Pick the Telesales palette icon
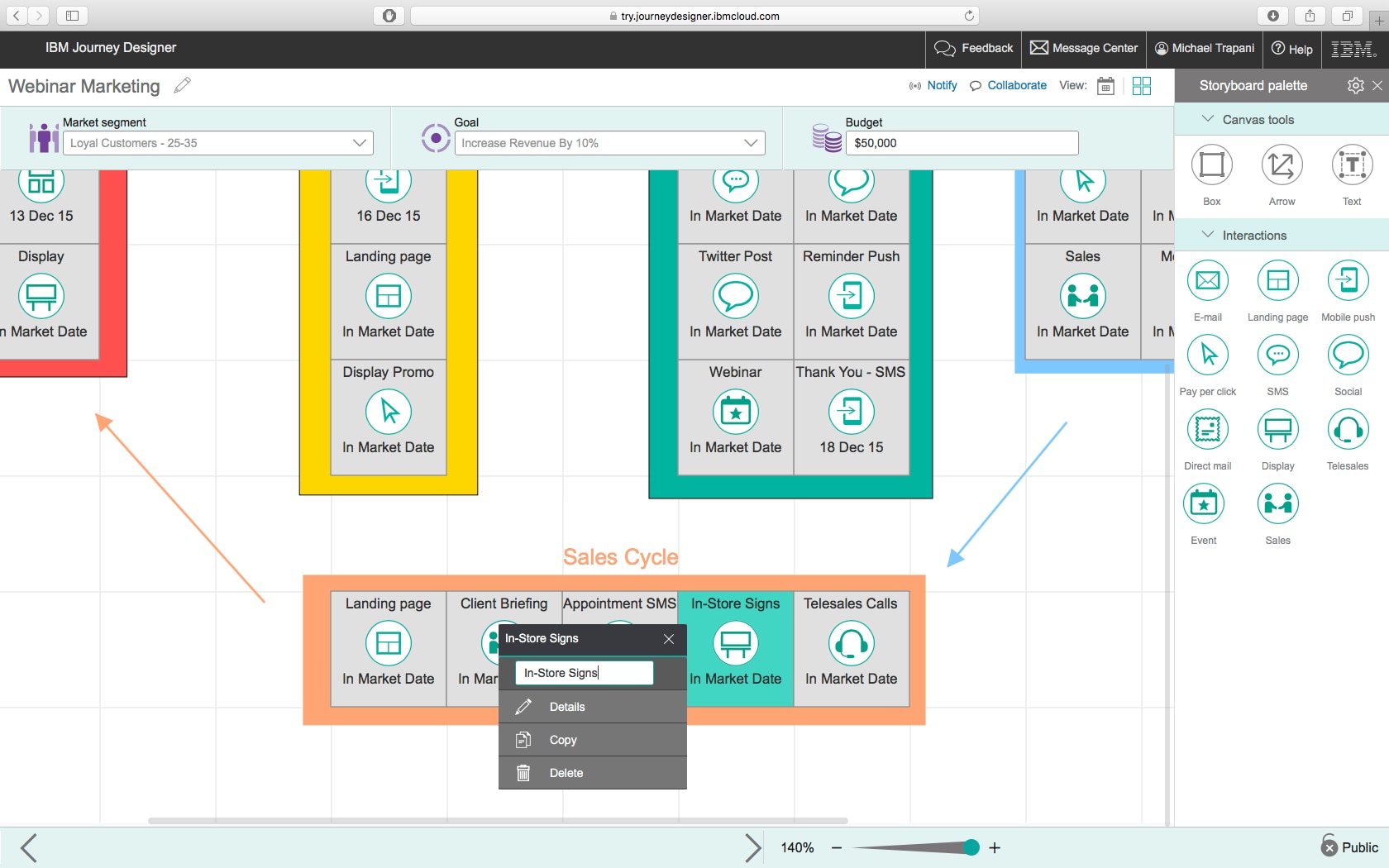The height and width of the screenshot is (868, 1389). (1348, 429)
